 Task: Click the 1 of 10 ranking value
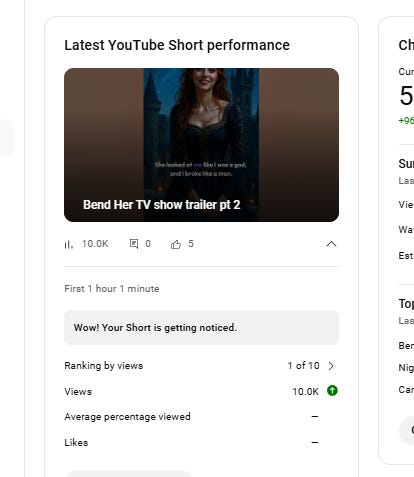coord(303,366)
